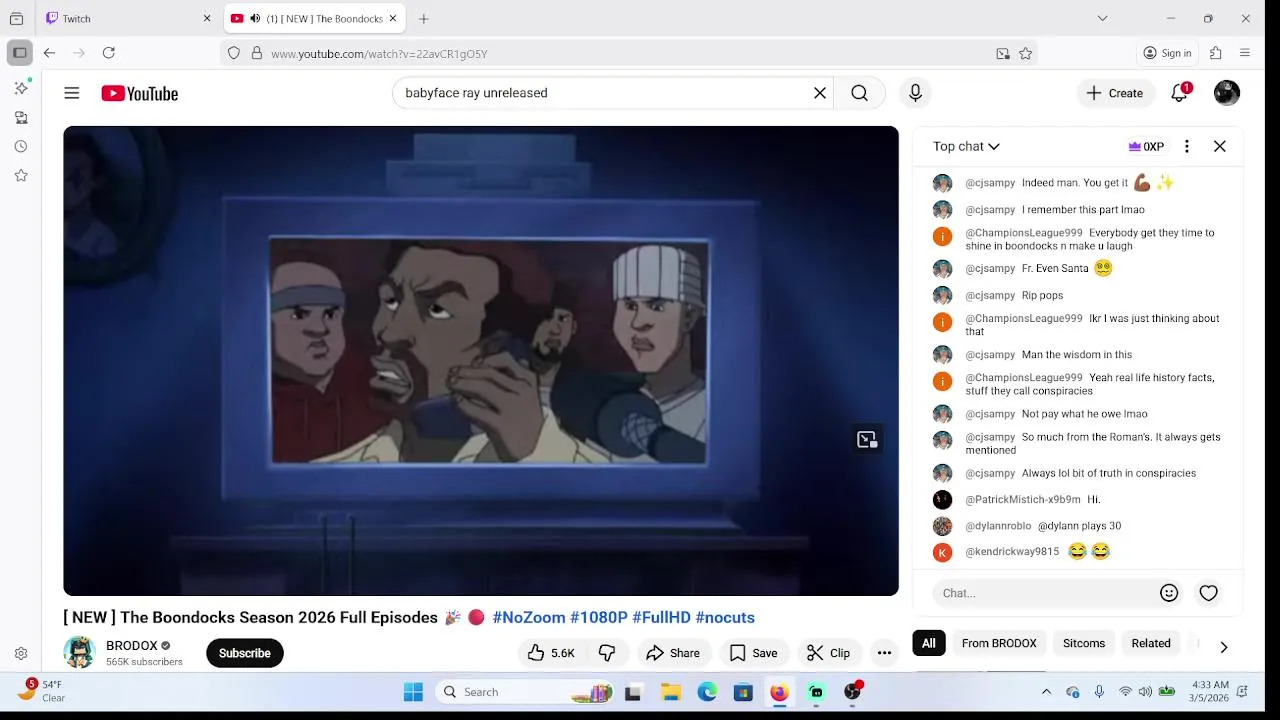Click the Create button
The height and width of the screenshot is (720, 1280).
pyautogui.click(x=1115, y=93)
